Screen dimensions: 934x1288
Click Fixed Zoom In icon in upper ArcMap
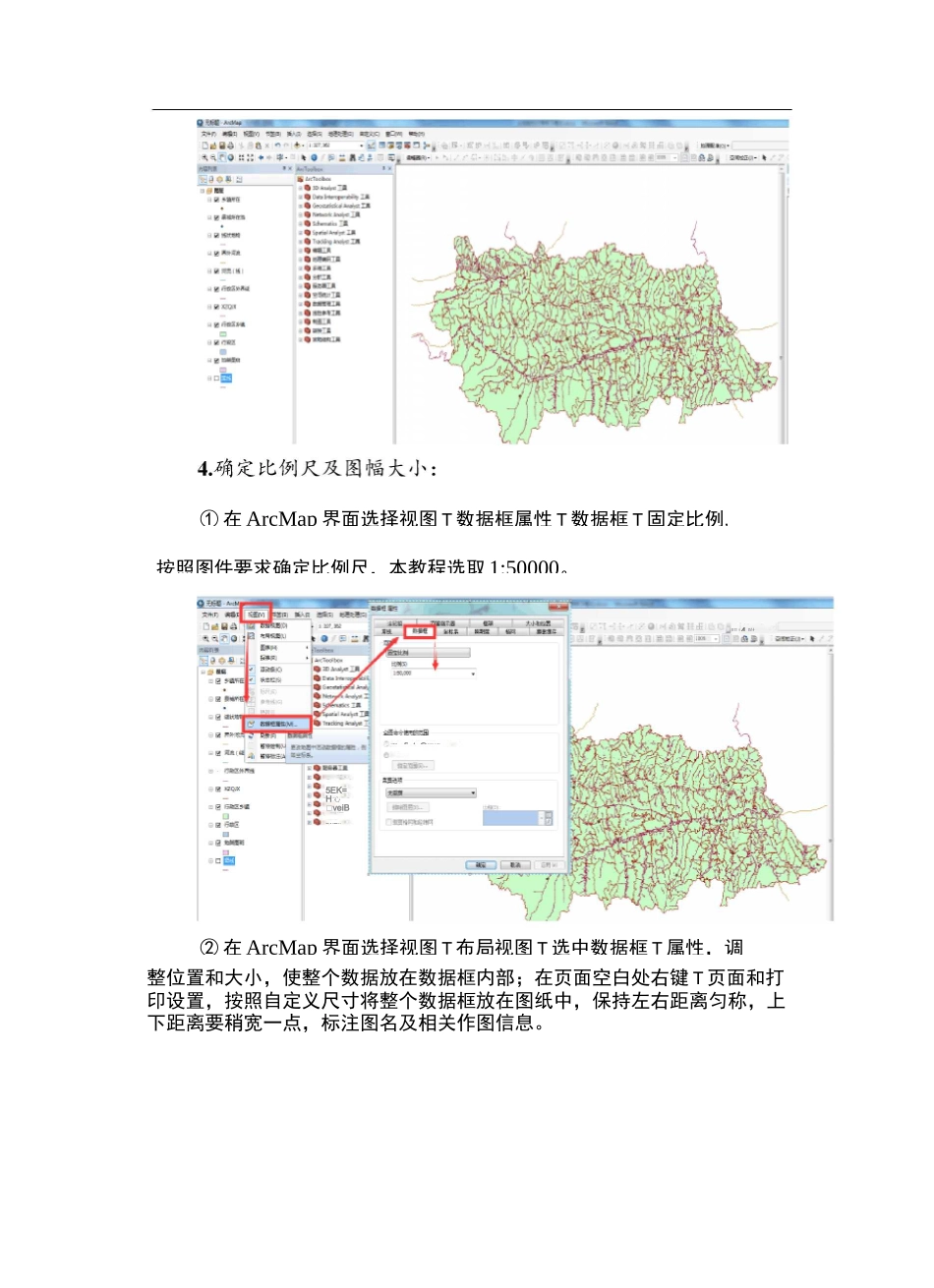[x=241, y=157]
